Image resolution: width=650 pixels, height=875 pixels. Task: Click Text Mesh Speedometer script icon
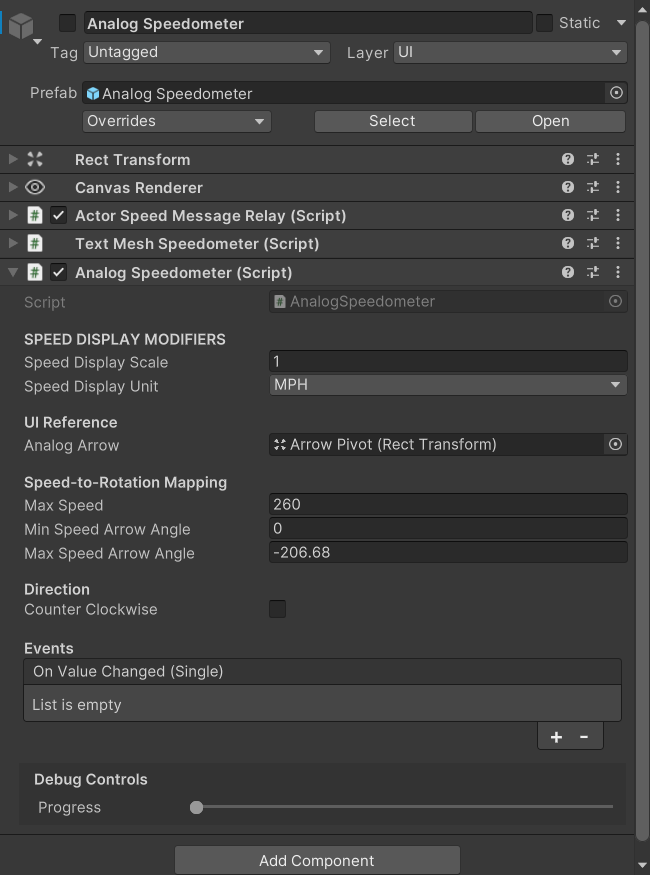35,243
